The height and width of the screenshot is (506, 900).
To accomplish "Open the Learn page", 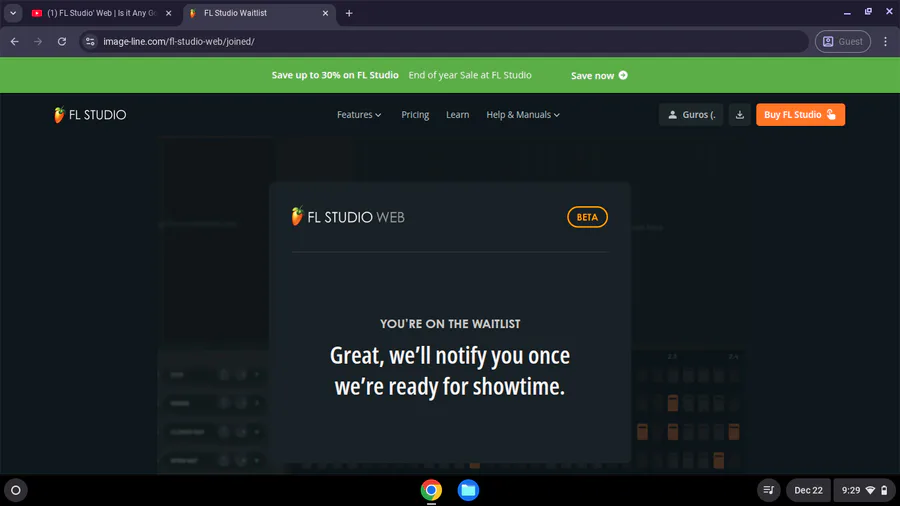I will [x=457, y=115].
